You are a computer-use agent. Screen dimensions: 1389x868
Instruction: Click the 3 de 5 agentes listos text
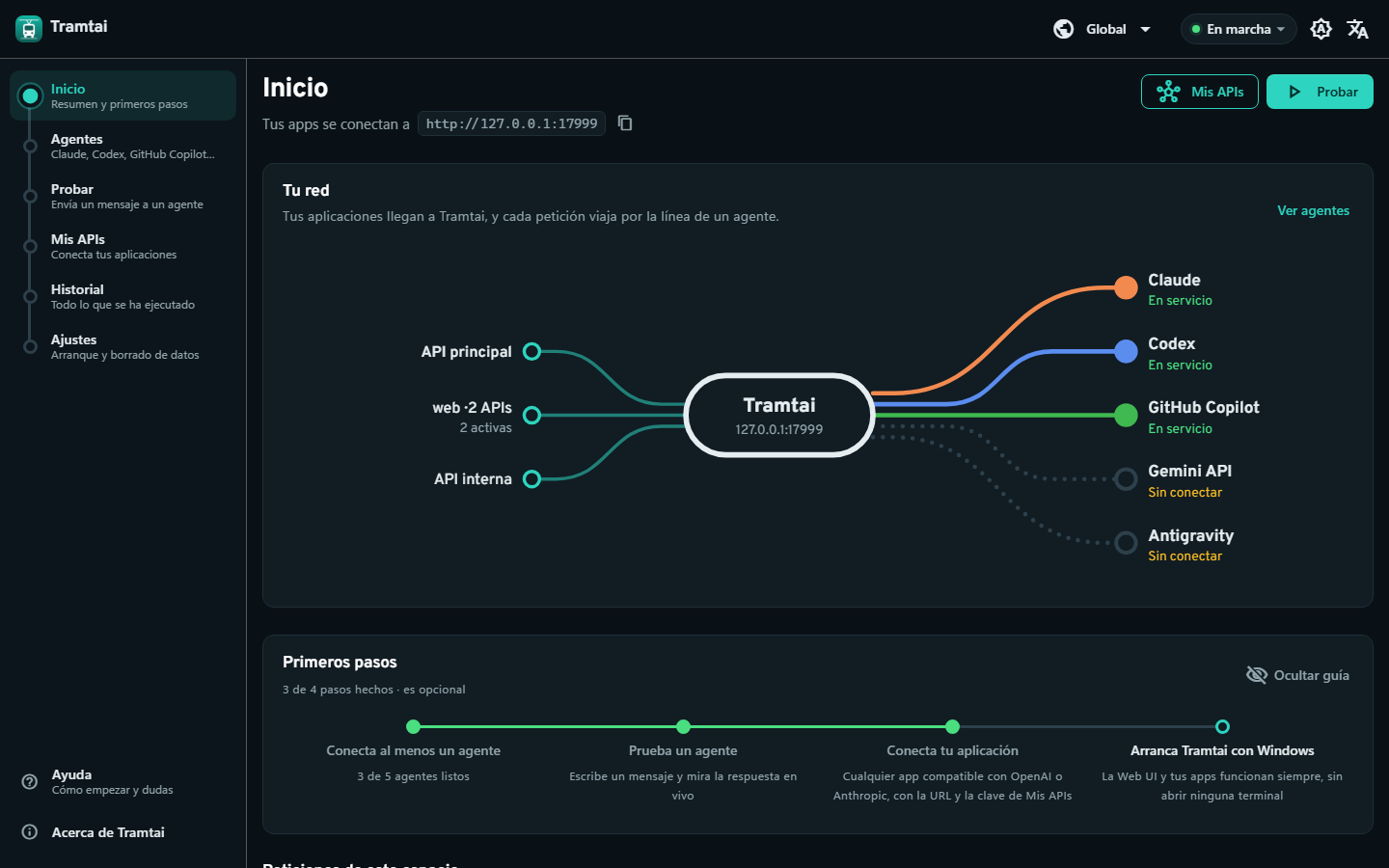[413, 776]
